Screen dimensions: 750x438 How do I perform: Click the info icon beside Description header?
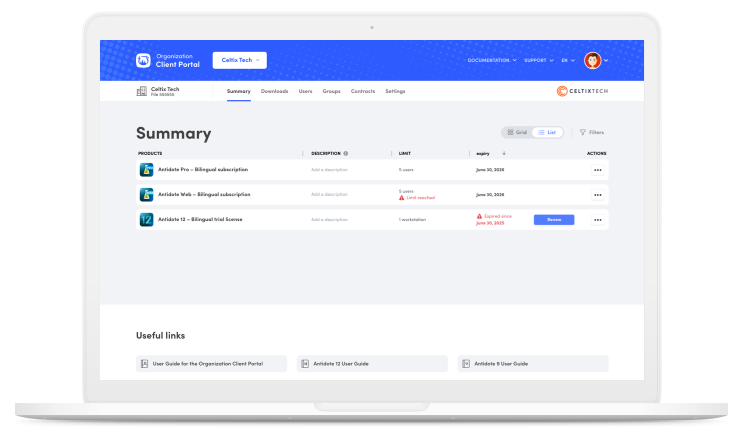click(346, 153)
